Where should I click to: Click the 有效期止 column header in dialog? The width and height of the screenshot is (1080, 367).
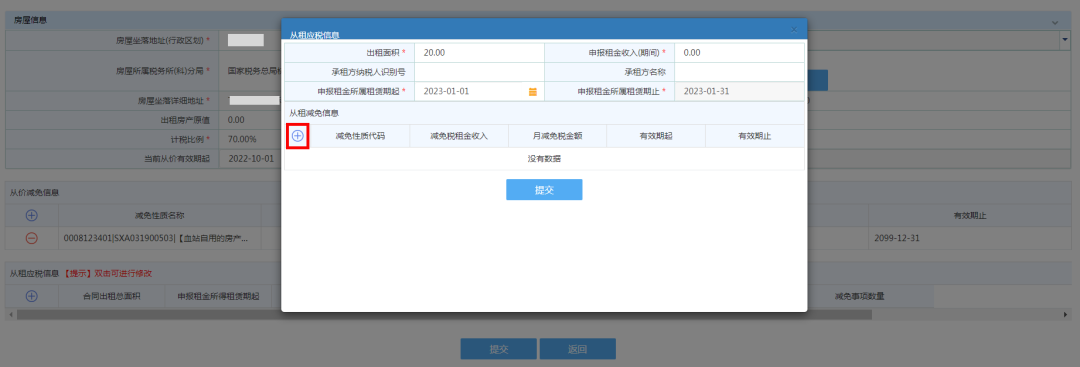pyautogui.click(x=754, y=136)
